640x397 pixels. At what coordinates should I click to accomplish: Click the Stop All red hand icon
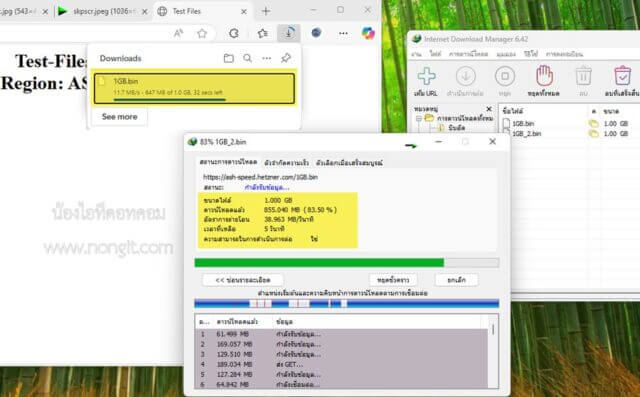[544, 76]
